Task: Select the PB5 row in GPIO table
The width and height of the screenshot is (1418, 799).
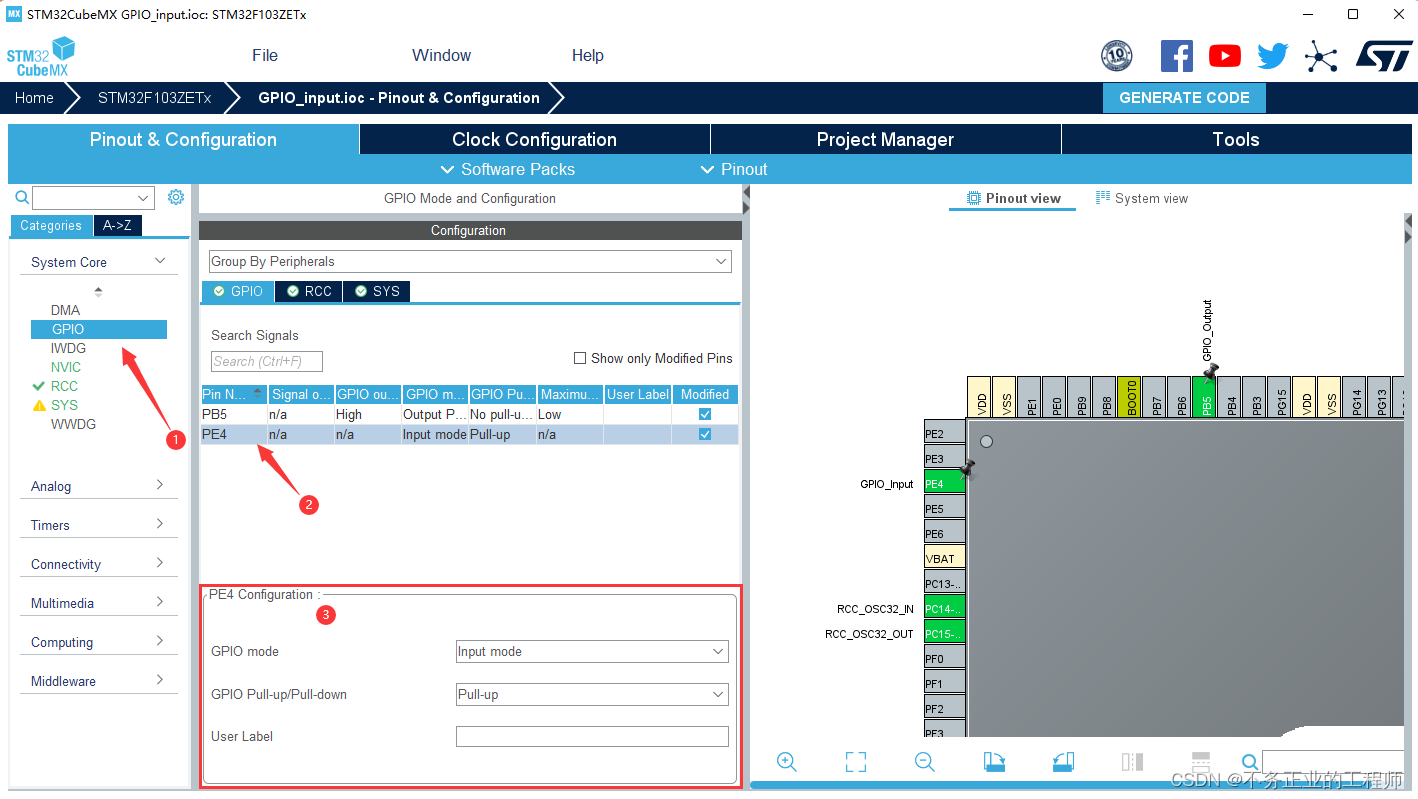Action: (x=469, y=414)
